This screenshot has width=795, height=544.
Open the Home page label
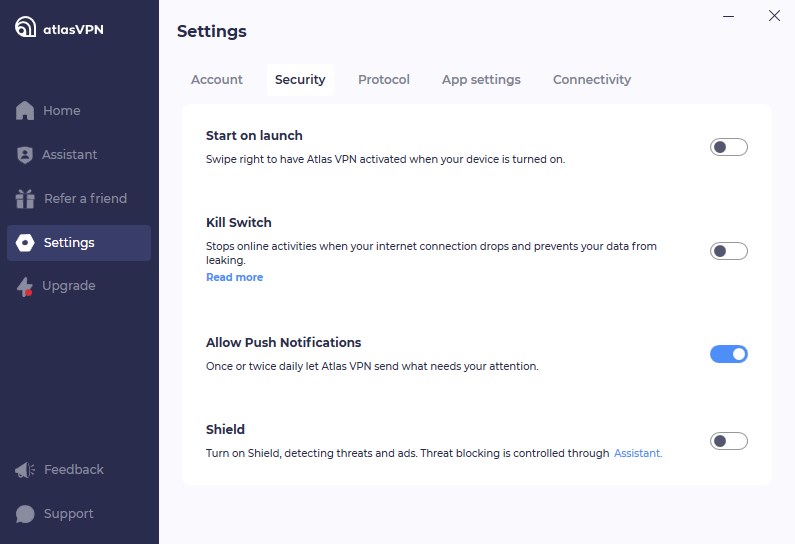click(61, 111)
